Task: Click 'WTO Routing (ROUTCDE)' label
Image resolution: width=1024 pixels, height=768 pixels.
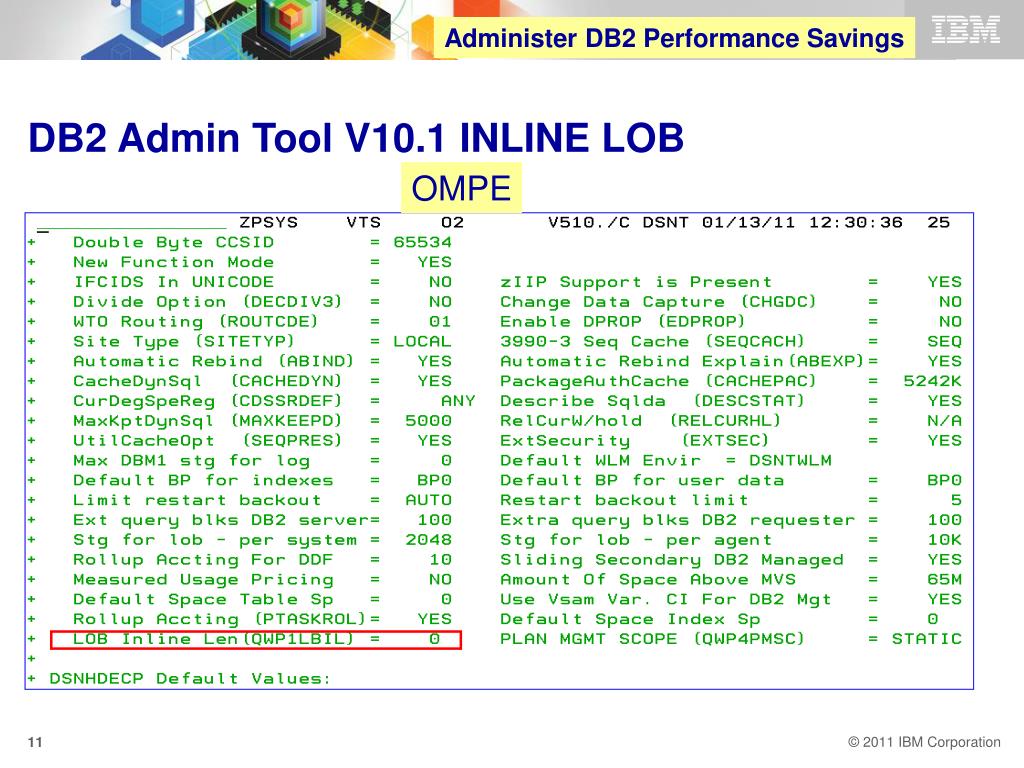Action: click(195, 321)
